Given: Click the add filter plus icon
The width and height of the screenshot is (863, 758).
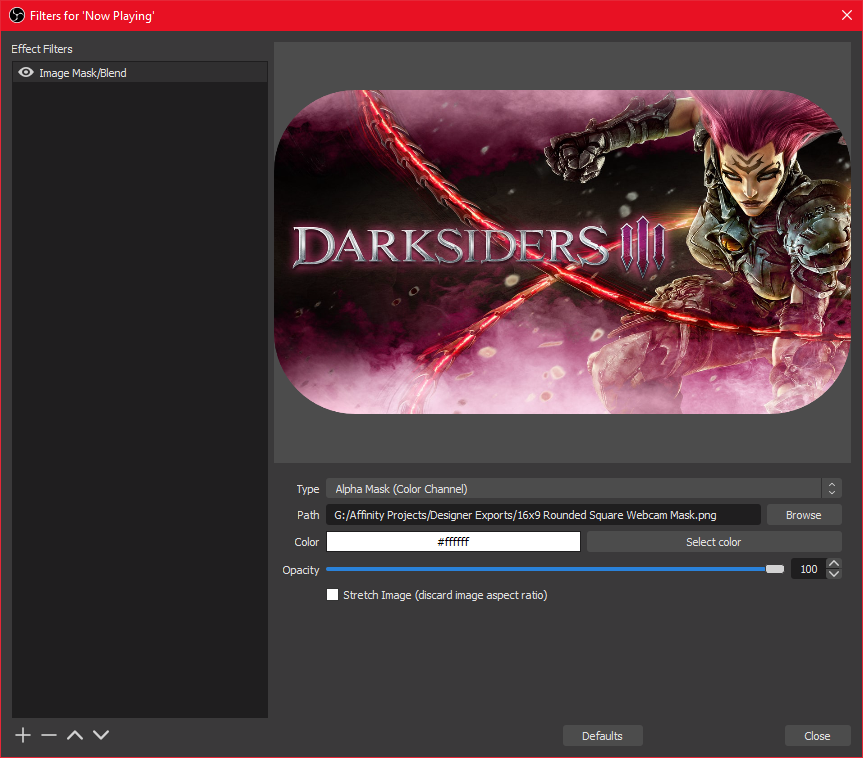Looking at the screenshot, I should (23, 735).
